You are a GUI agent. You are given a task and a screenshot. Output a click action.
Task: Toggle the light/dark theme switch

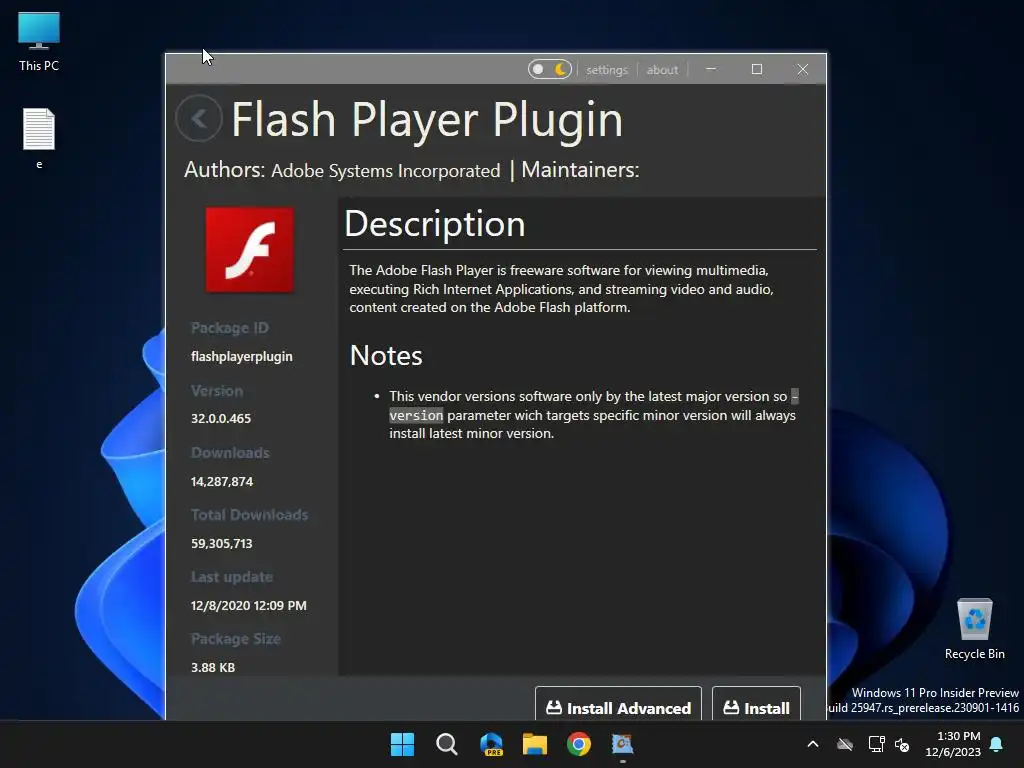point(549,69)
